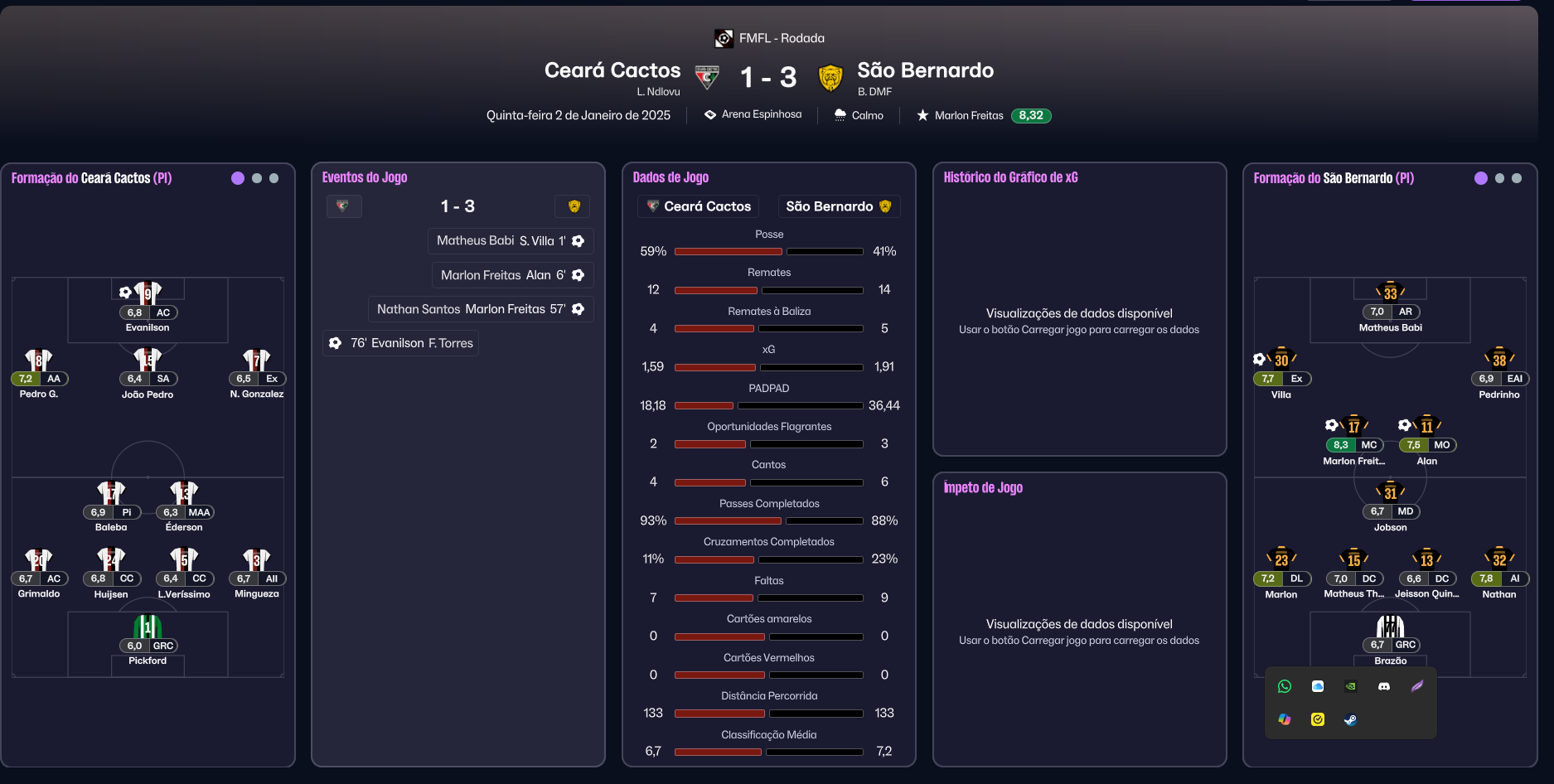Click the Posse possession bar
The image size is (1554, 784).
(768, 251)
